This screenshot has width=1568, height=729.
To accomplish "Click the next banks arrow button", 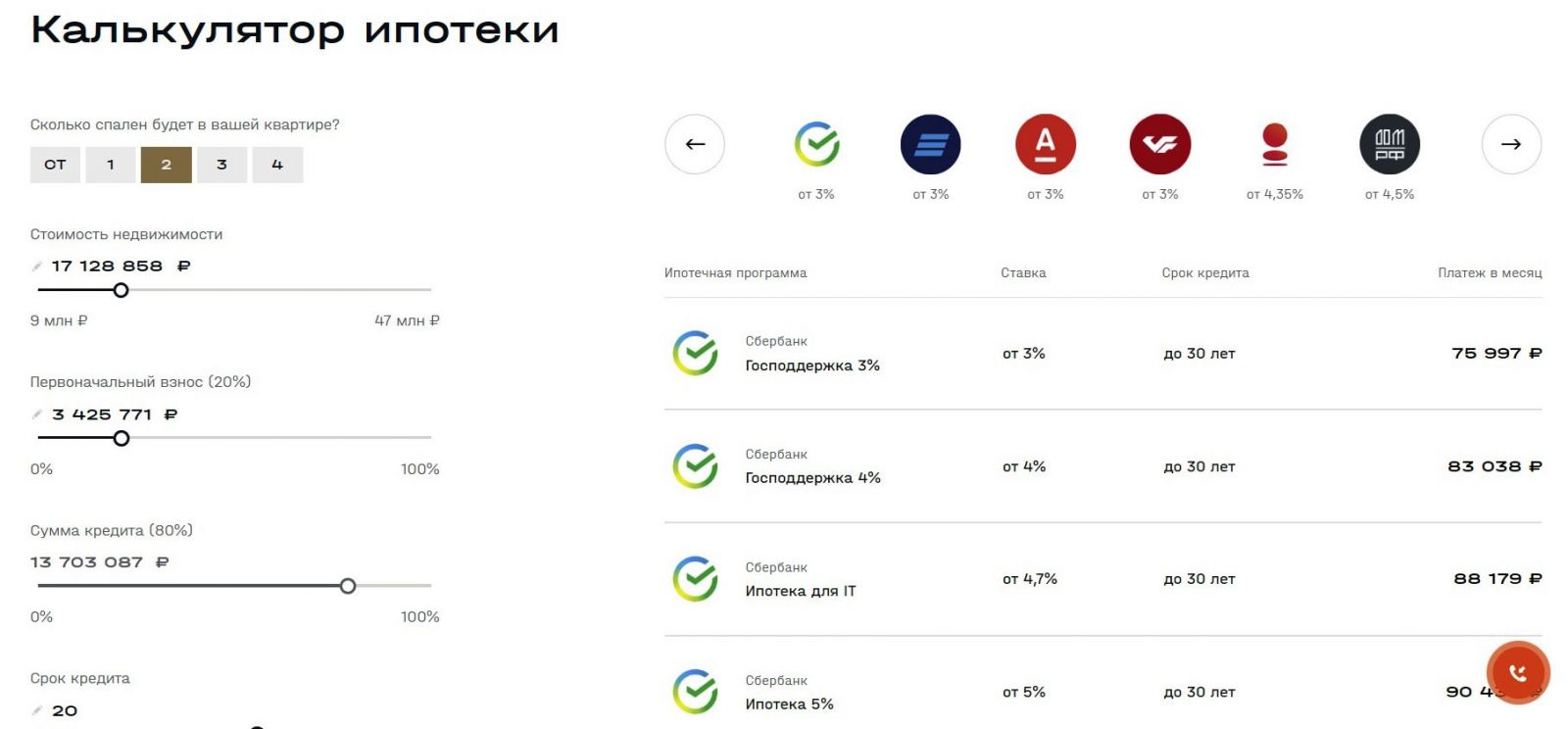I will coord(1511,144).
